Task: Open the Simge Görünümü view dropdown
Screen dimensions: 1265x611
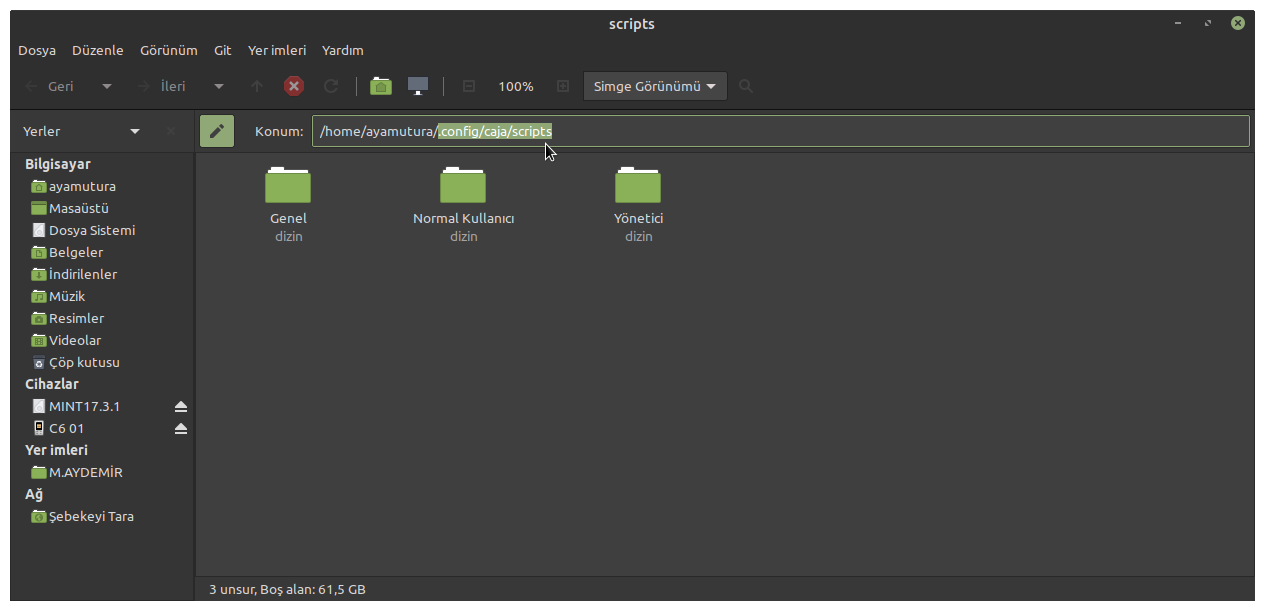Action: click(x=656, y=86)
